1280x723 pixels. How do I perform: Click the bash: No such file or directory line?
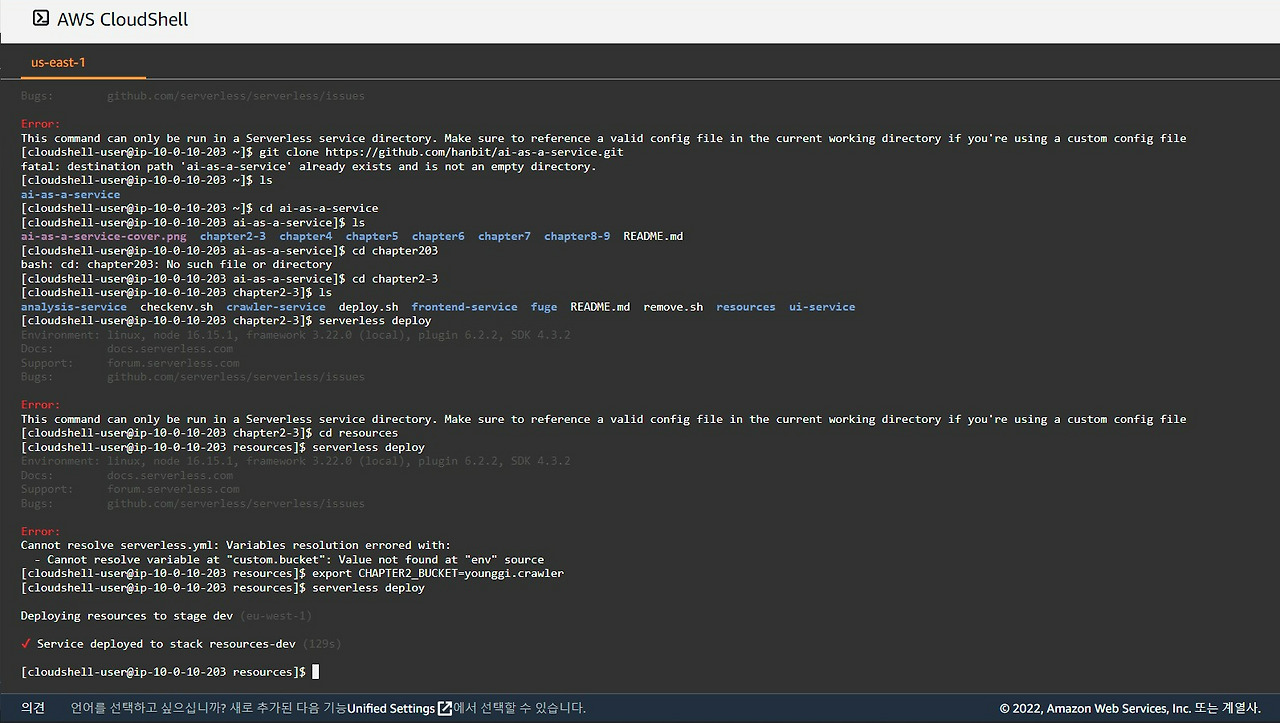click(176, 264)
